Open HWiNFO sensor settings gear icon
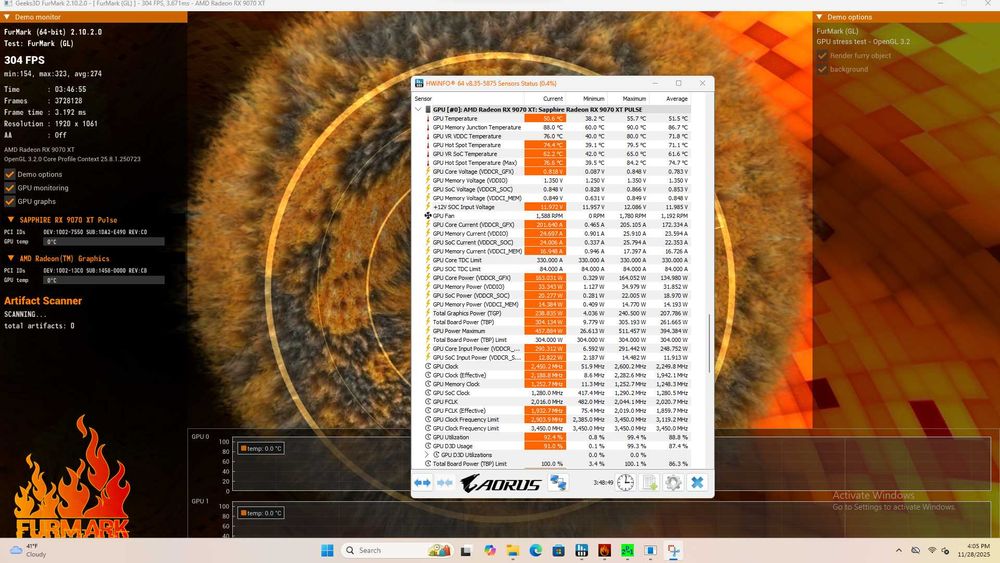Viewport: 1000px width, 563px height. (x=673, y=483)
